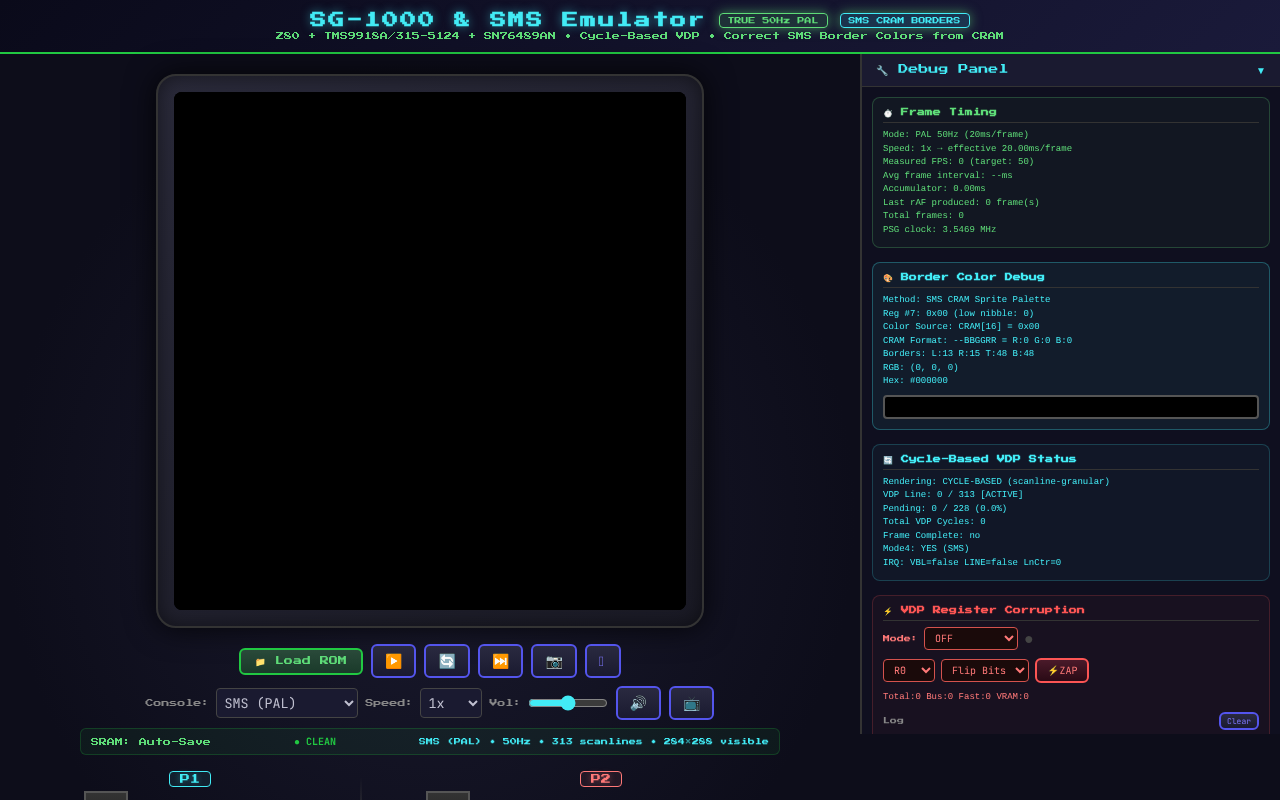Click the TRUE 50Hz PAL badge
This screenshot has height=800, width=1280.
(x=773, y=20)
